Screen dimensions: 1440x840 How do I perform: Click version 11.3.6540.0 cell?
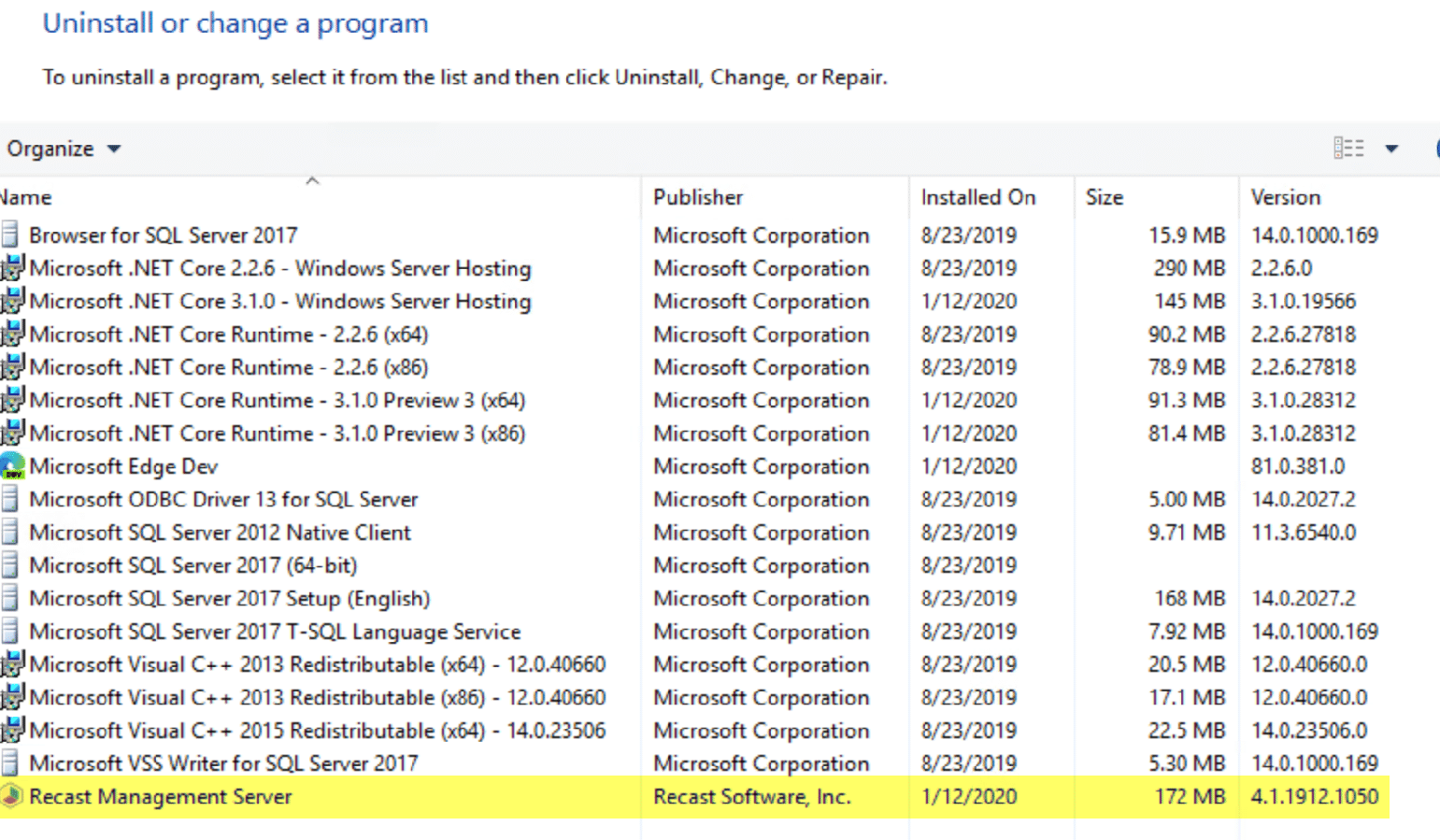pos(1304,532)
